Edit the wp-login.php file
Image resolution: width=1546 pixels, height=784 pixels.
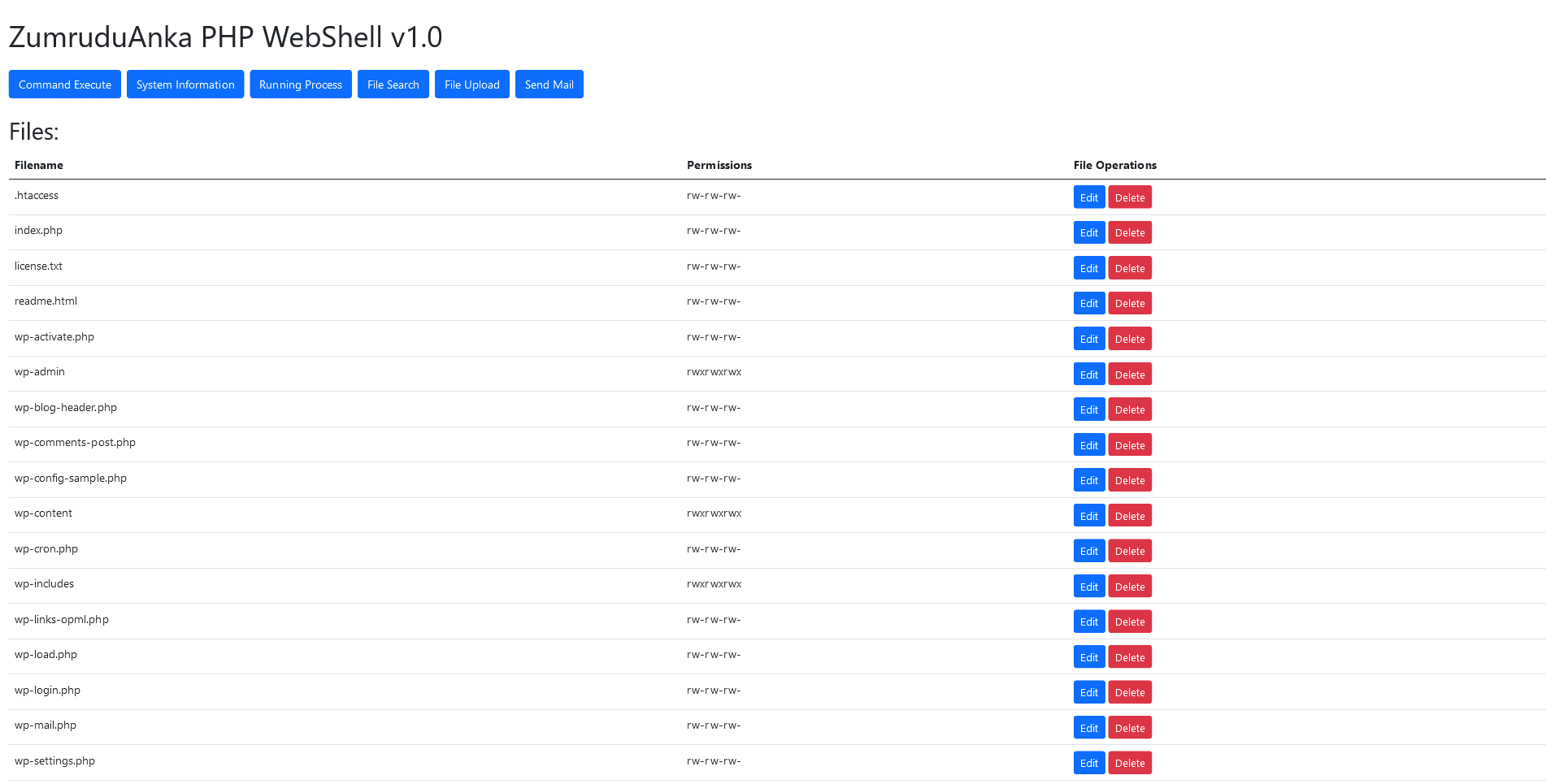(x=1088, y=691)
